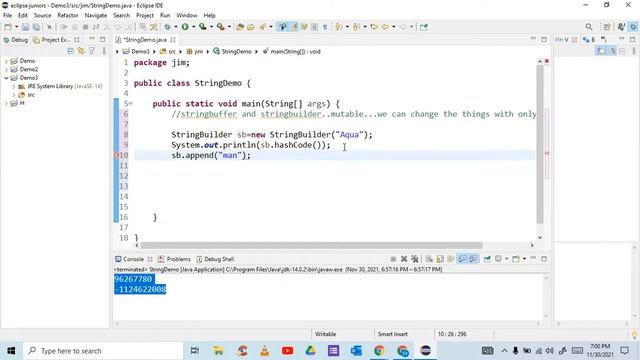640x360 pixels.
Task: Click the volume speaker icon in system tray
Action: point(550,351)
